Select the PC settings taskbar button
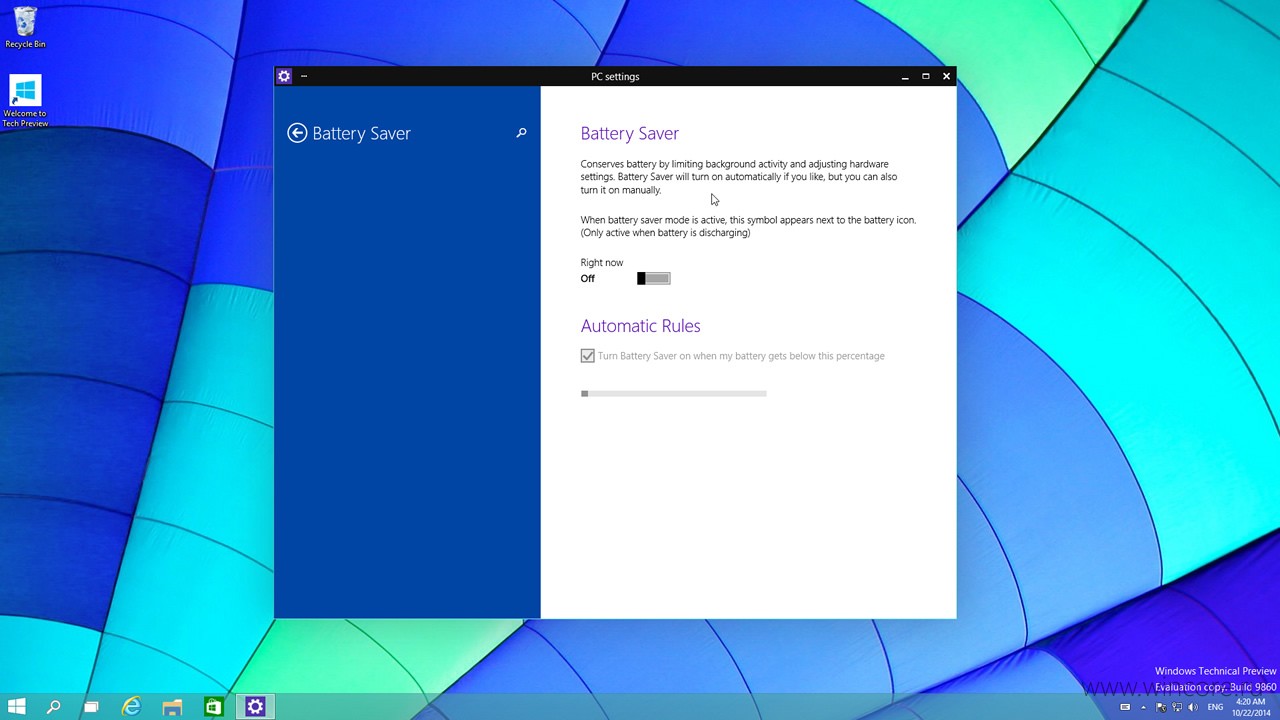Viewport: 1280px width, 720px height. tap(255, 707)
